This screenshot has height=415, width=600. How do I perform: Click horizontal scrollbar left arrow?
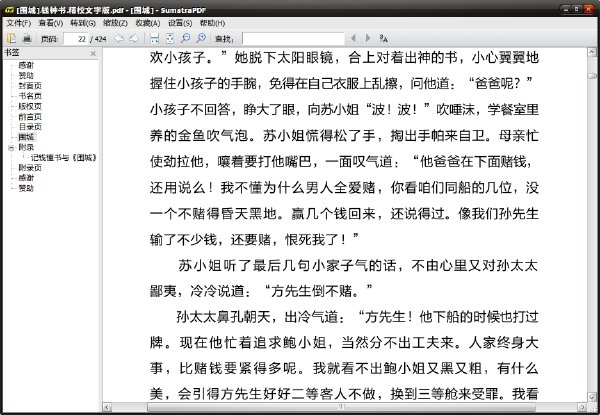(108, 407)
